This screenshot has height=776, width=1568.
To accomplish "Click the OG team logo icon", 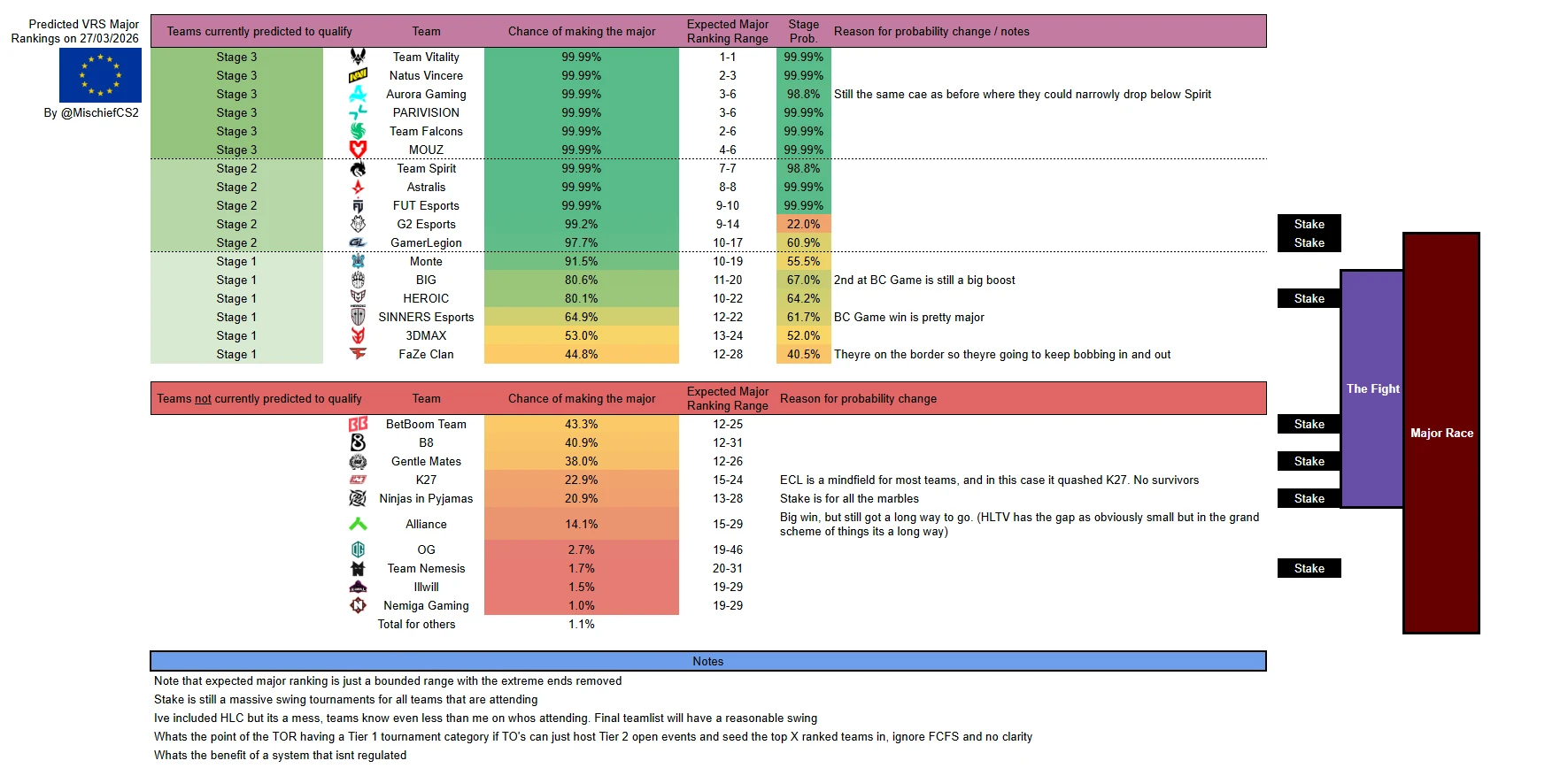I will (x=358, y=549).
